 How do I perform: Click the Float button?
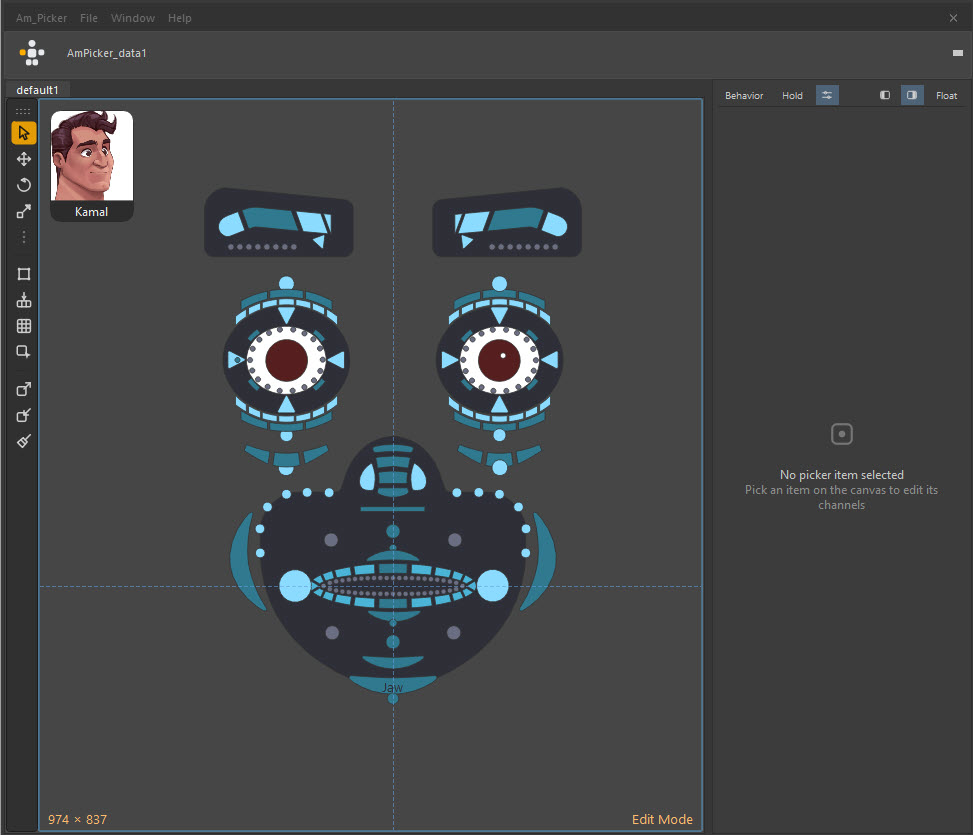click(946, 96)
